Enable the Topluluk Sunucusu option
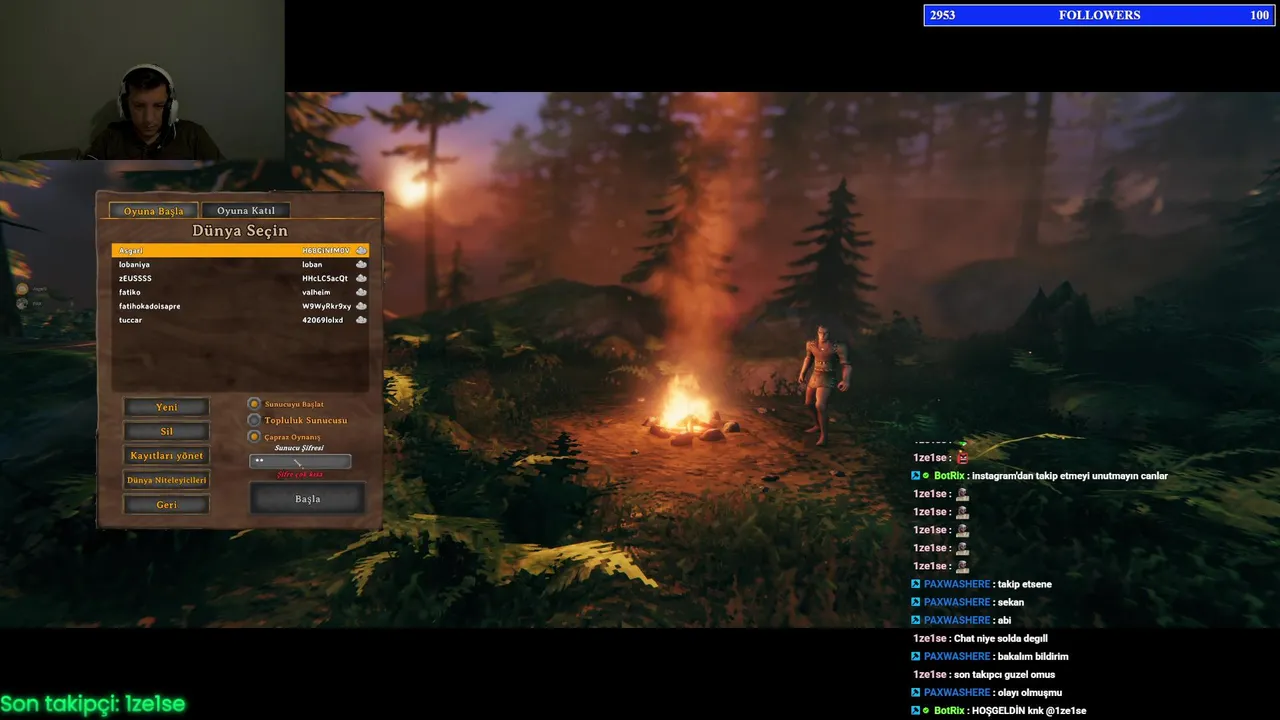Image resolution: width=1280 pixels, height=720 pixels. (254, 420)
